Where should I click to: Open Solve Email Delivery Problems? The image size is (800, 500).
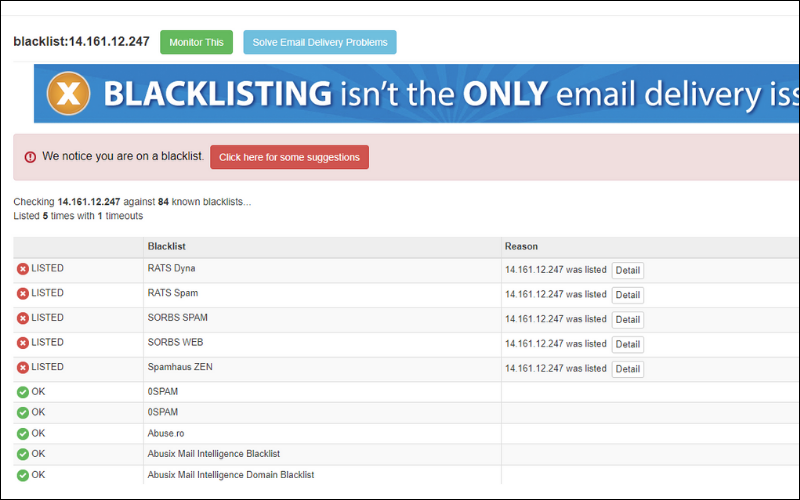tap(320, 42)
